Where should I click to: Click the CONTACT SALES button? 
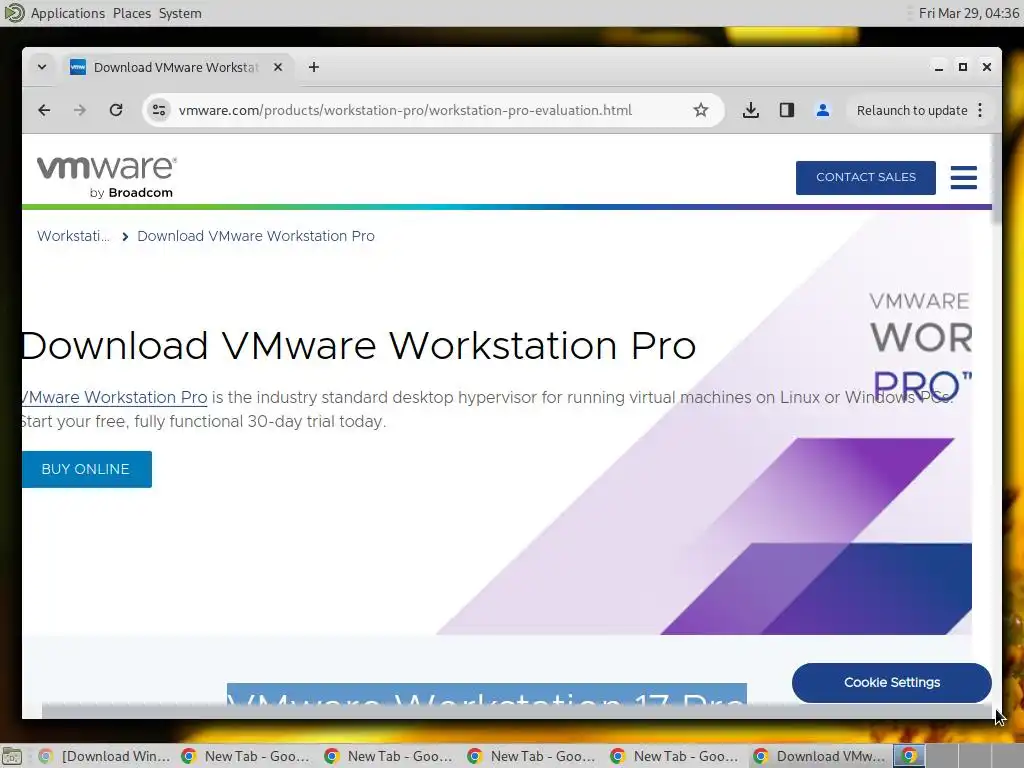865,177
